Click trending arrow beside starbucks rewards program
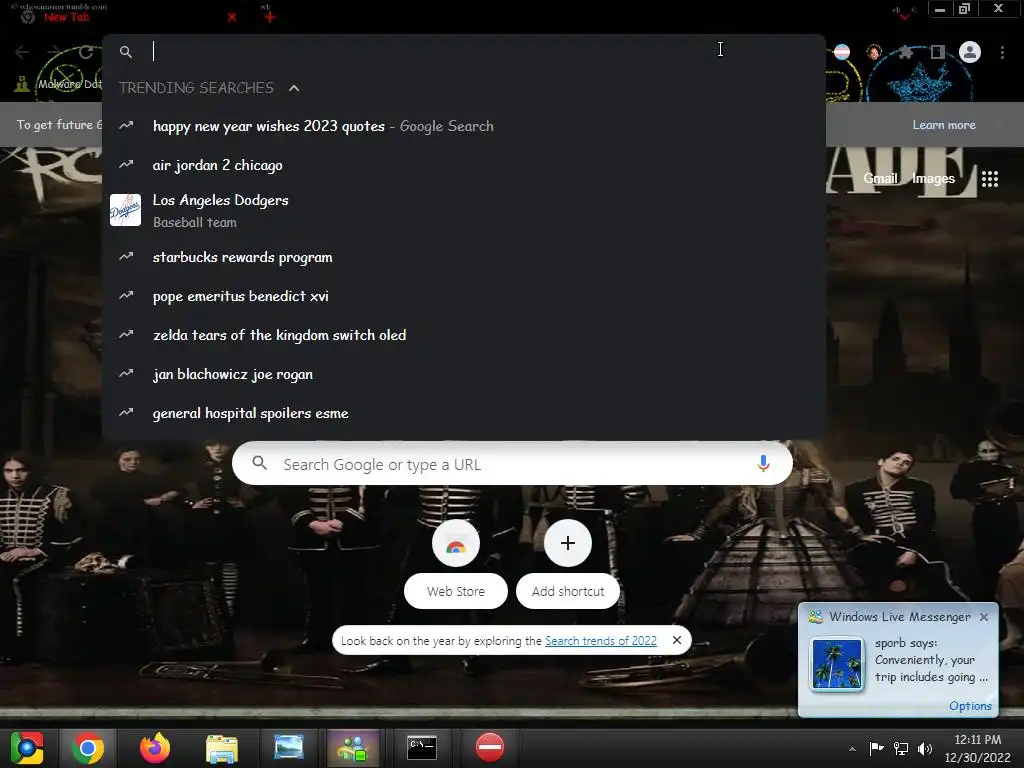 (x=126, y=256)
